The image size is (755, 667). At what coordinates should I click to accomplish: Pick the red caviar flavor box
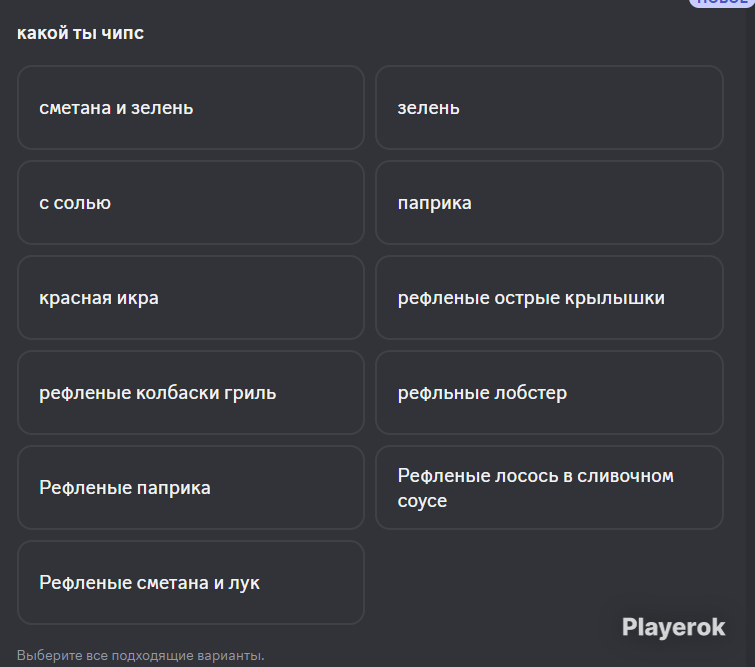191,297
